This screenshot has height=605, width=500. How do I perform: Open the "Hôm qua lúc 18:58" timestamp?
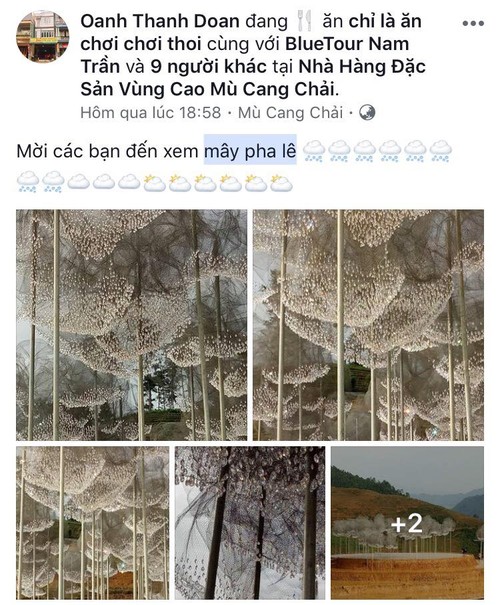click(x=150, y=113)
